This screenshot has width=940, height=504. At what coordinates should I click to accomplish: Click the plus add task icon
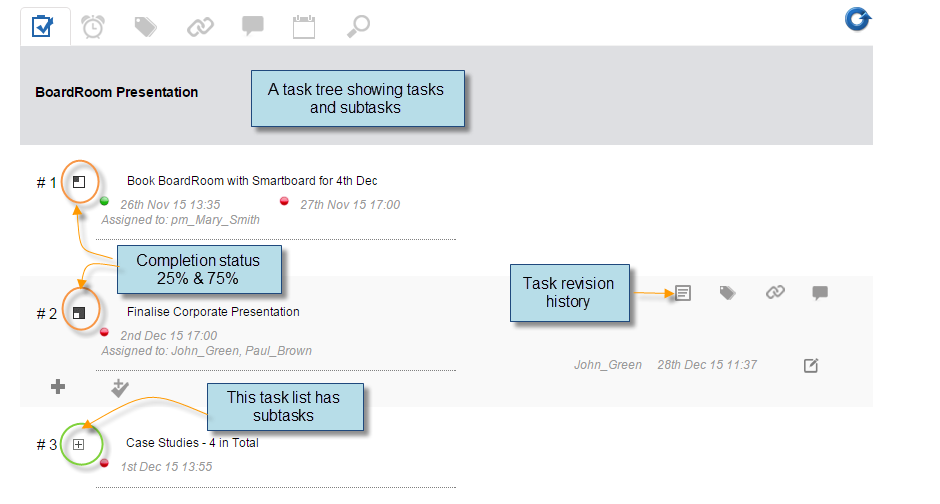click(58, 387)
